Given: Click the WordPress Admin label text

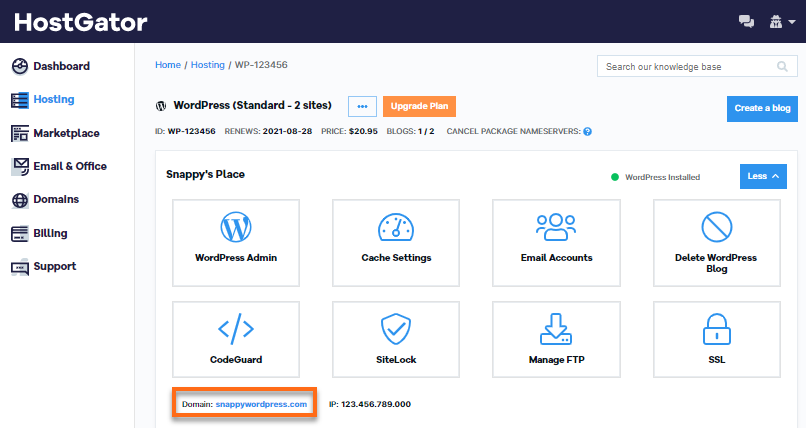Looking at the screenshot, I should [x=236, y=257].
